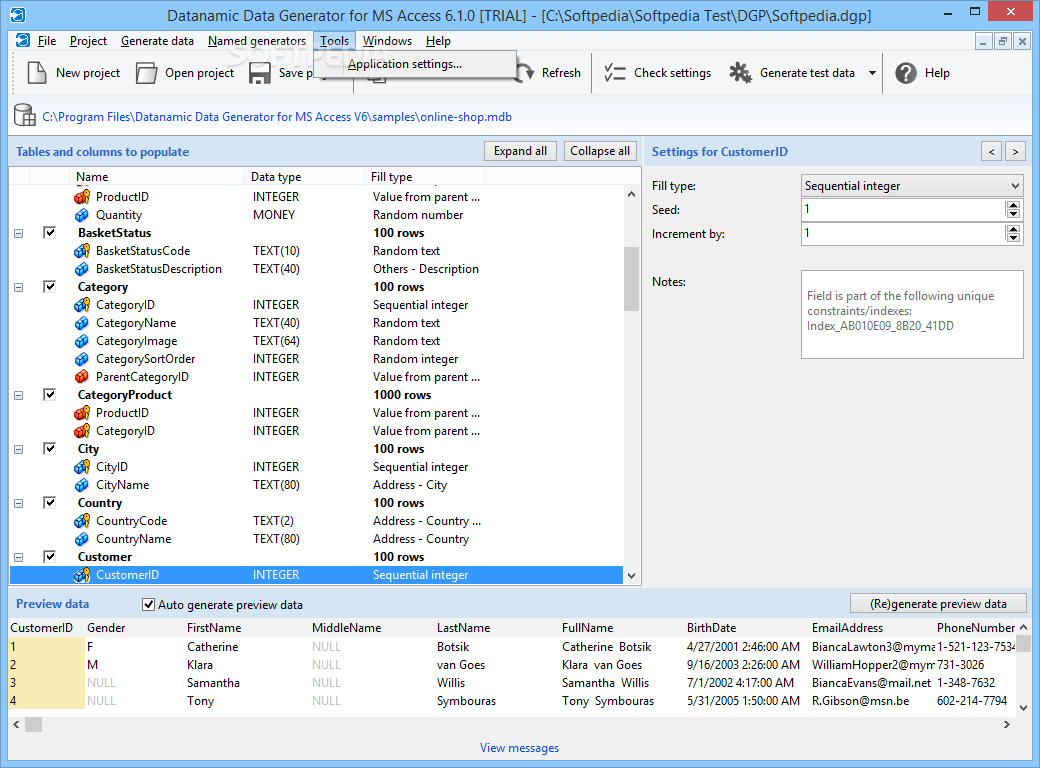Click the Open project folder icon
Viewport: 1040px width, 768px height.
pyautogui.click(x=146, y=73)
